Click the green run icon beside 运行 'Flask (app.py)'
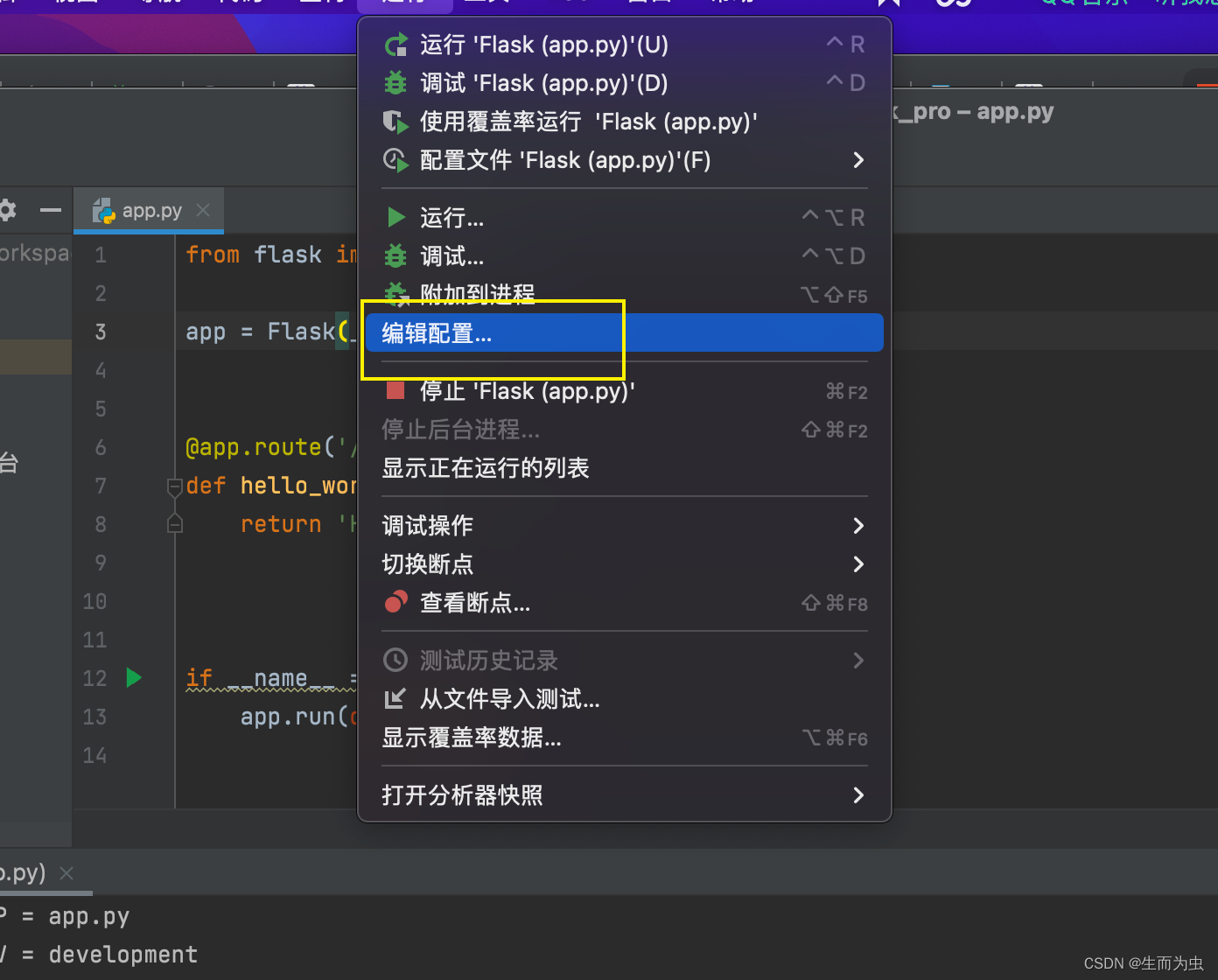This screenshot has width=1218, height=980. point(395,44)
